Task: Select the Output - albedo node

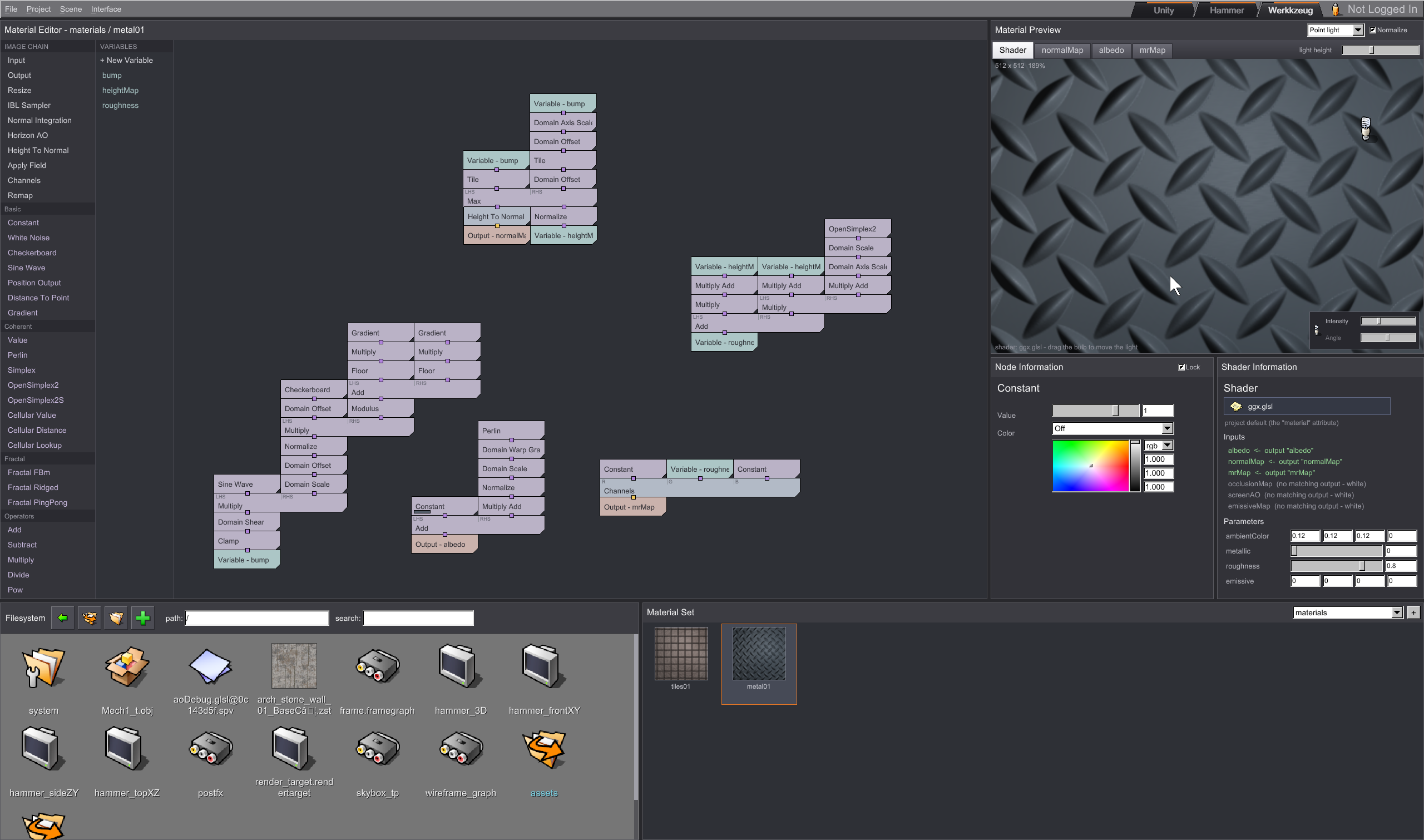Action: pos(444,545)
